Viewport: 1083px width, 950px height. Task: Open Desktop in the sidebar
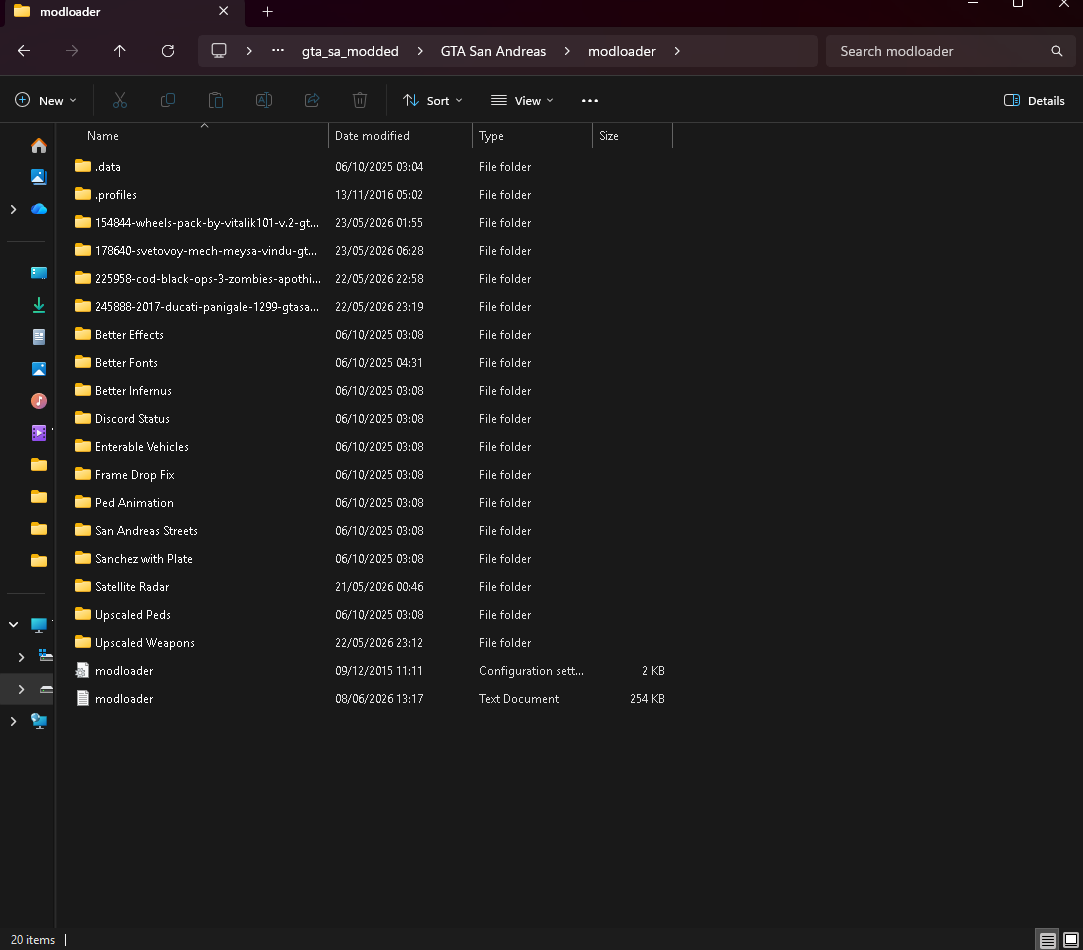(x=39, y=273)
